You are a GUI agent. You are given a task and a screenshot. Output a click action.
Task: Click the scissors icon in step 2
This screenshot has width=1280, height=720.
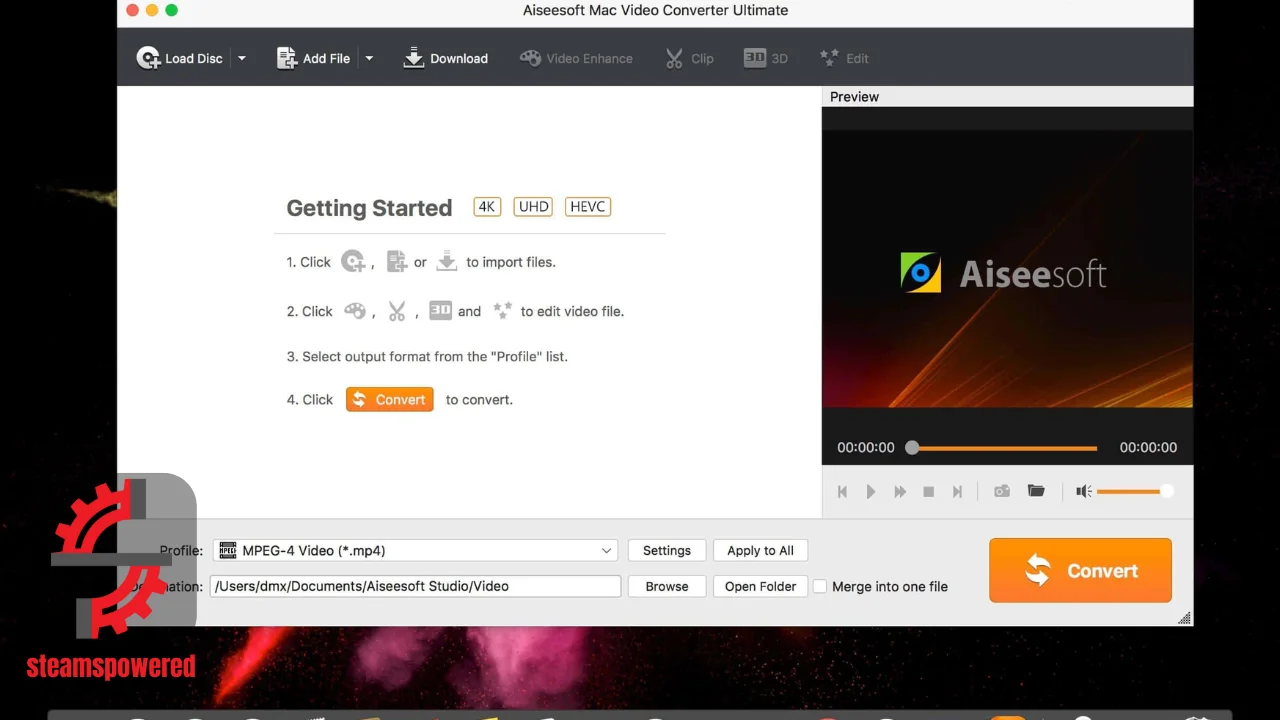[397, 311]
